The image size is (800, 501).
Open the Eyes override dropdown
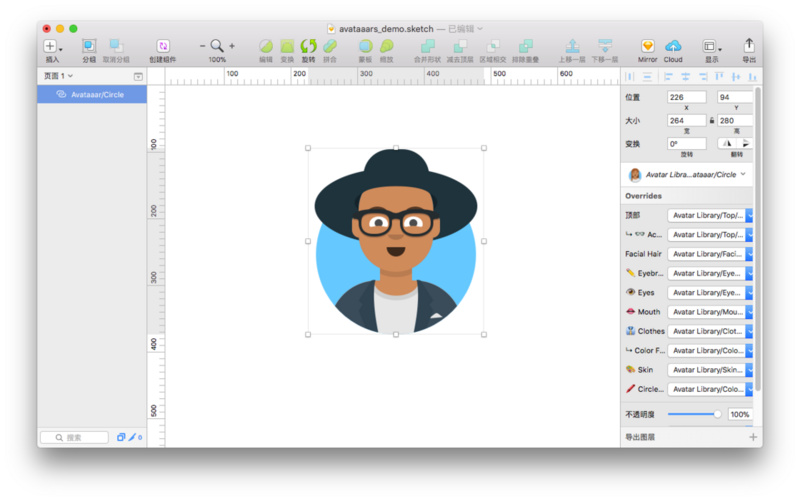point(710,292)
